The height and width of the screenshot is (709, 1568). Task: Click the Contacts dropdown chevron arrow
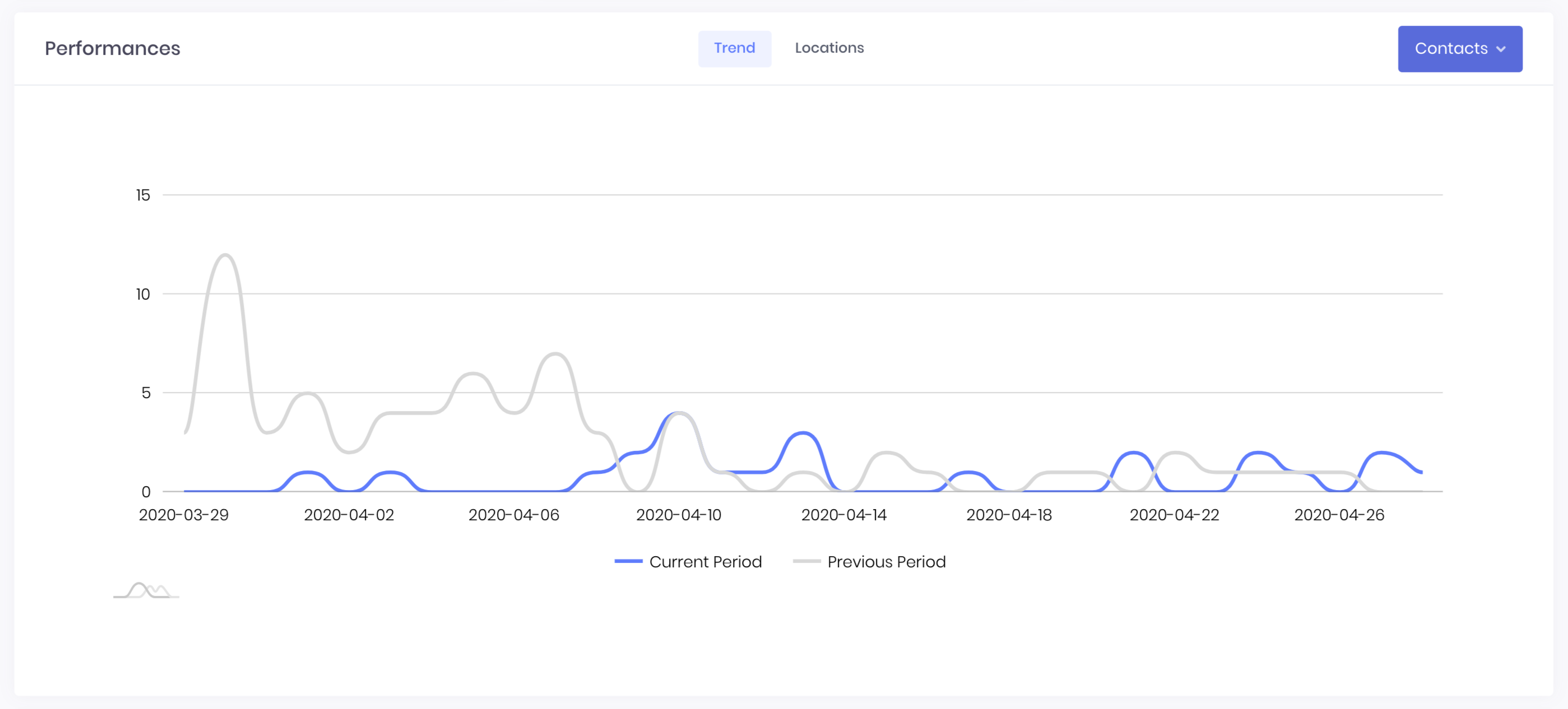point(1500,49)
